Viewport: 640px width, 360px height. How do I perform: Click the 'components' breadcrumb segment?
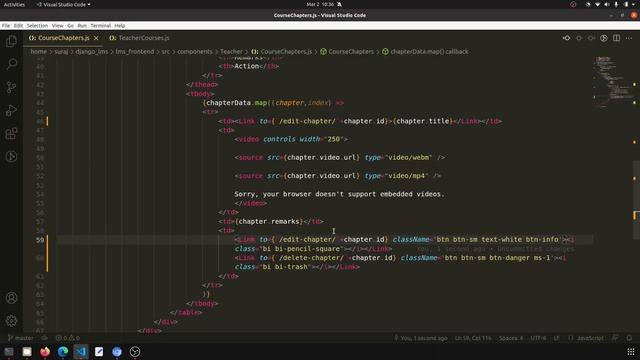pos(195,51)
